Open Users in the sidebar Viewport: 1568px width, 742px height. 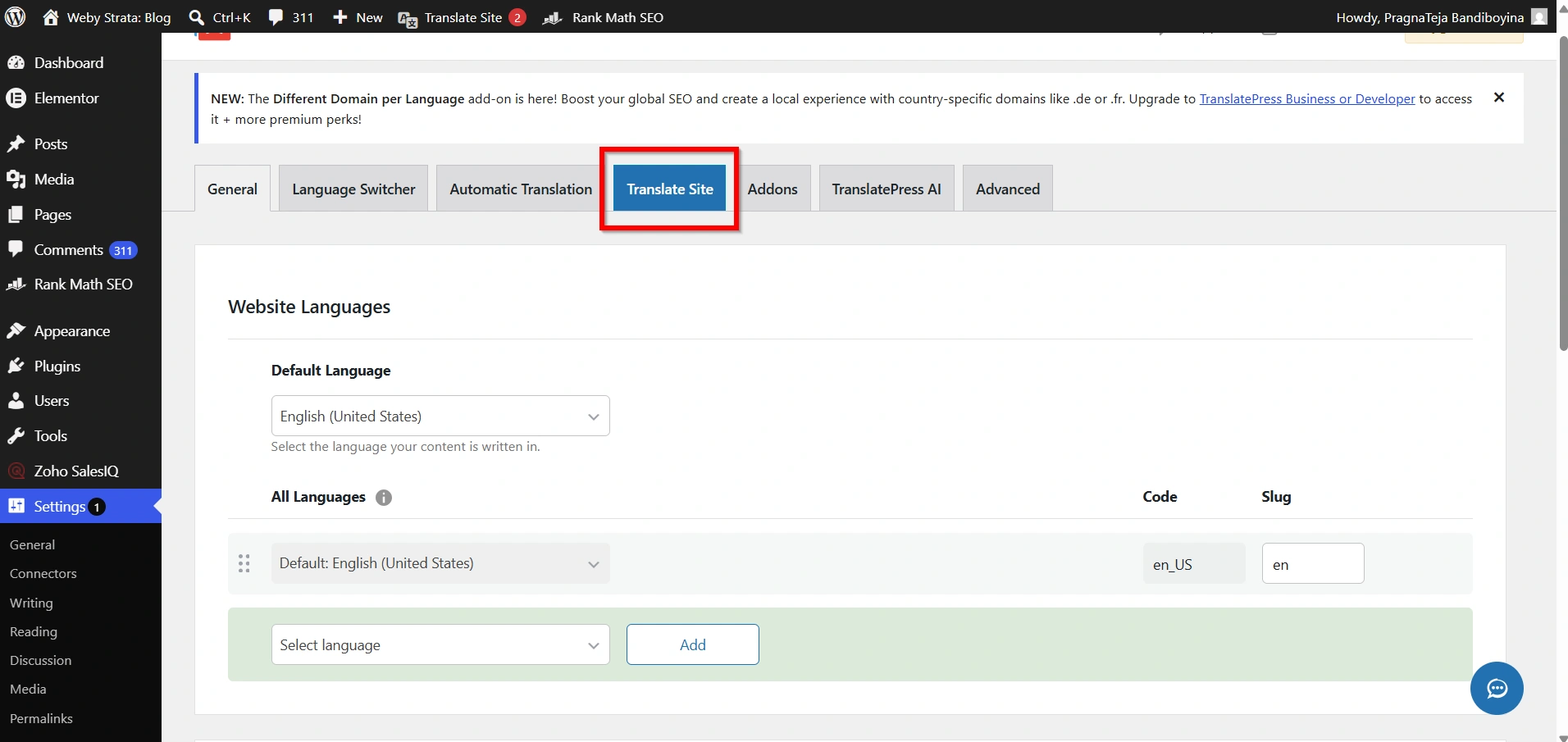(x=80, y=401)
